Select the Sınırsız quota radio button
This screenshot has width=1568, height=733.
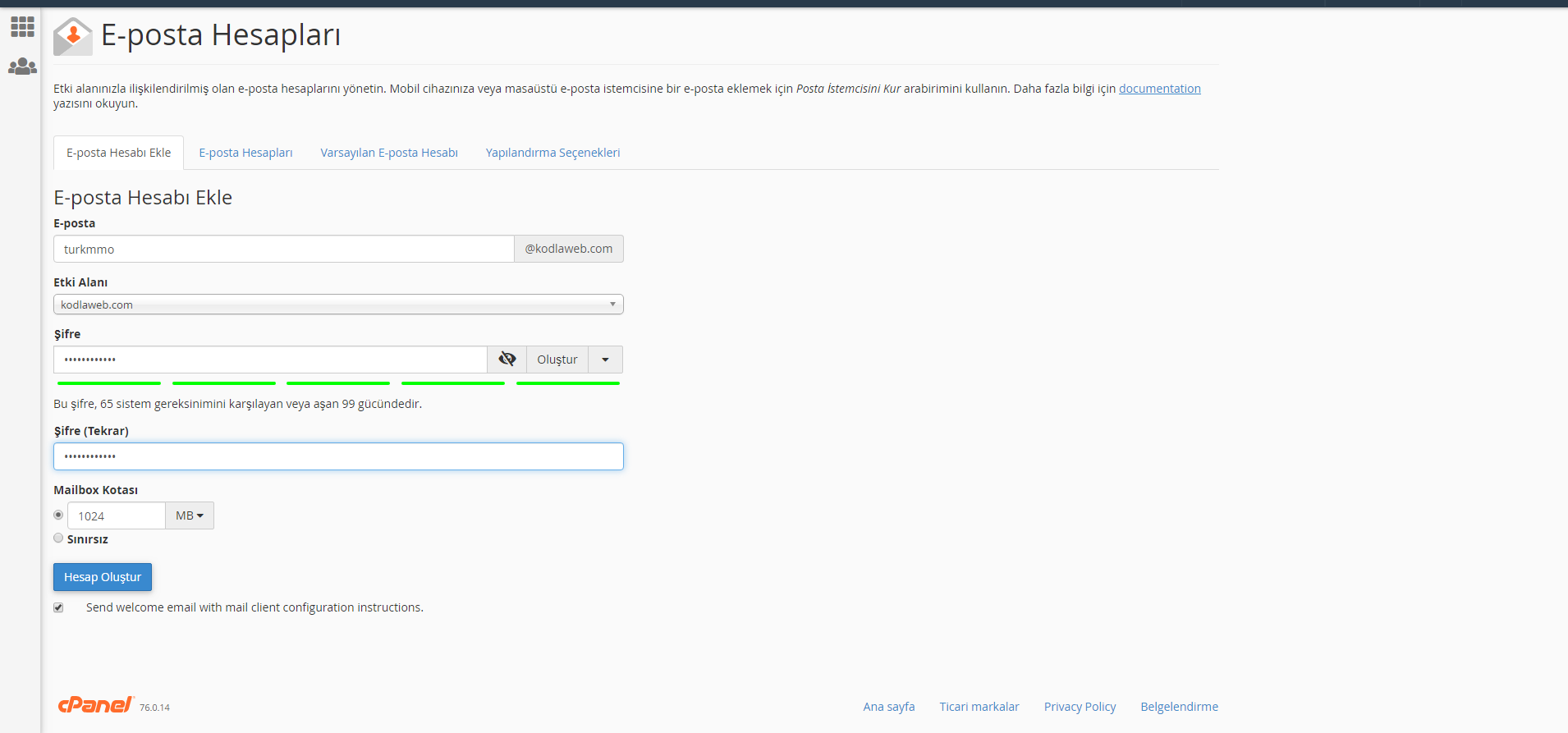click(x=58, y=538)
